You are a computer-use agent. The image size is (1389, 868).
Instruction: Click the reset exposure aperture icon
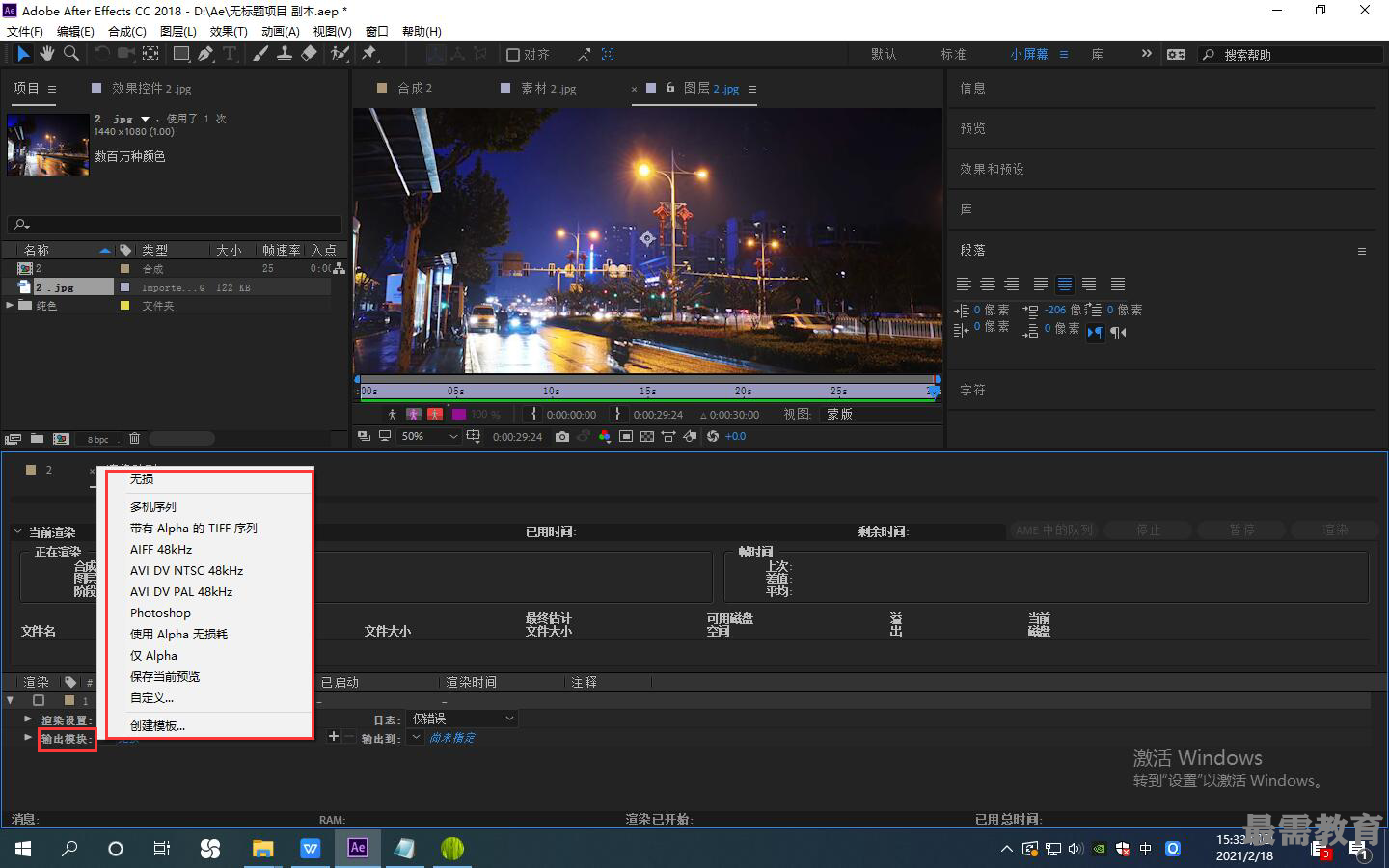coord(713,436)
